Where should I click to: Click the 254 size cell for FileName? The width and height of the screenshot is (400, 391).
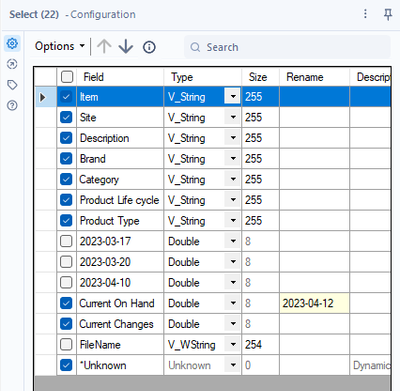tap(260, 345)
